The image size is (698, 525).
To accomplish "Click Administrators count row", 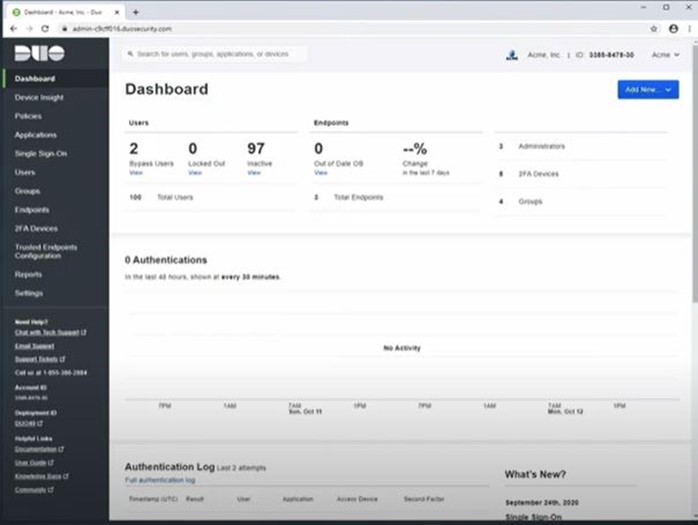I will pos(581,147).
